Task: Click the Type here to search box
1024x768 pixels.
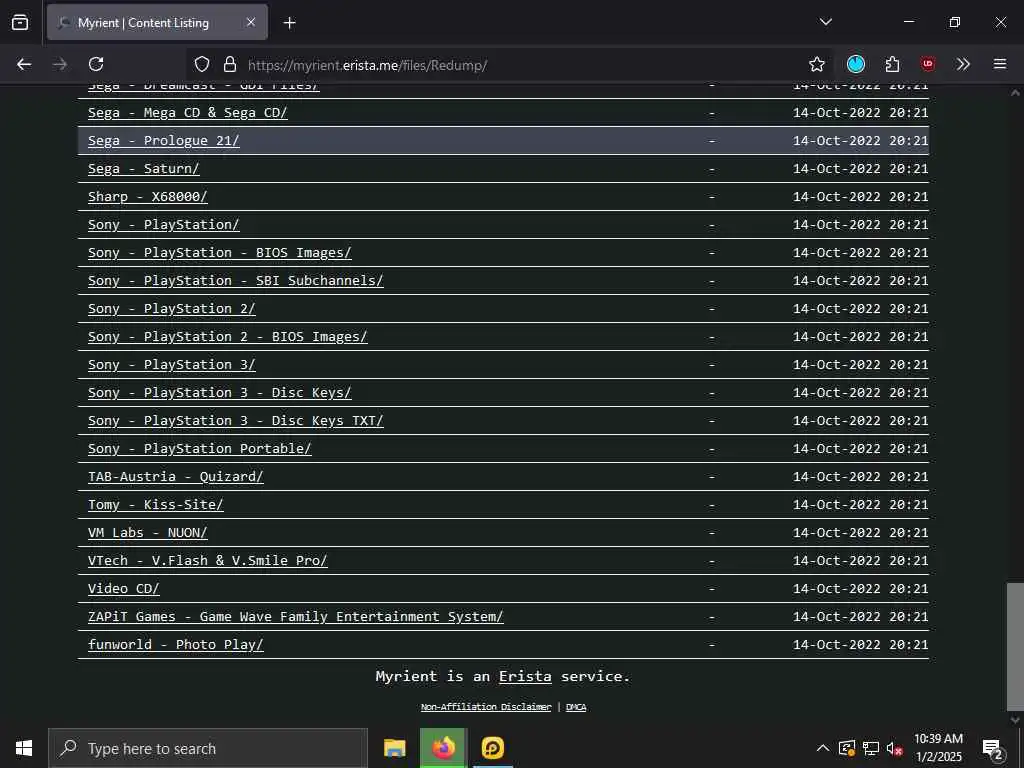Action: 208,748
